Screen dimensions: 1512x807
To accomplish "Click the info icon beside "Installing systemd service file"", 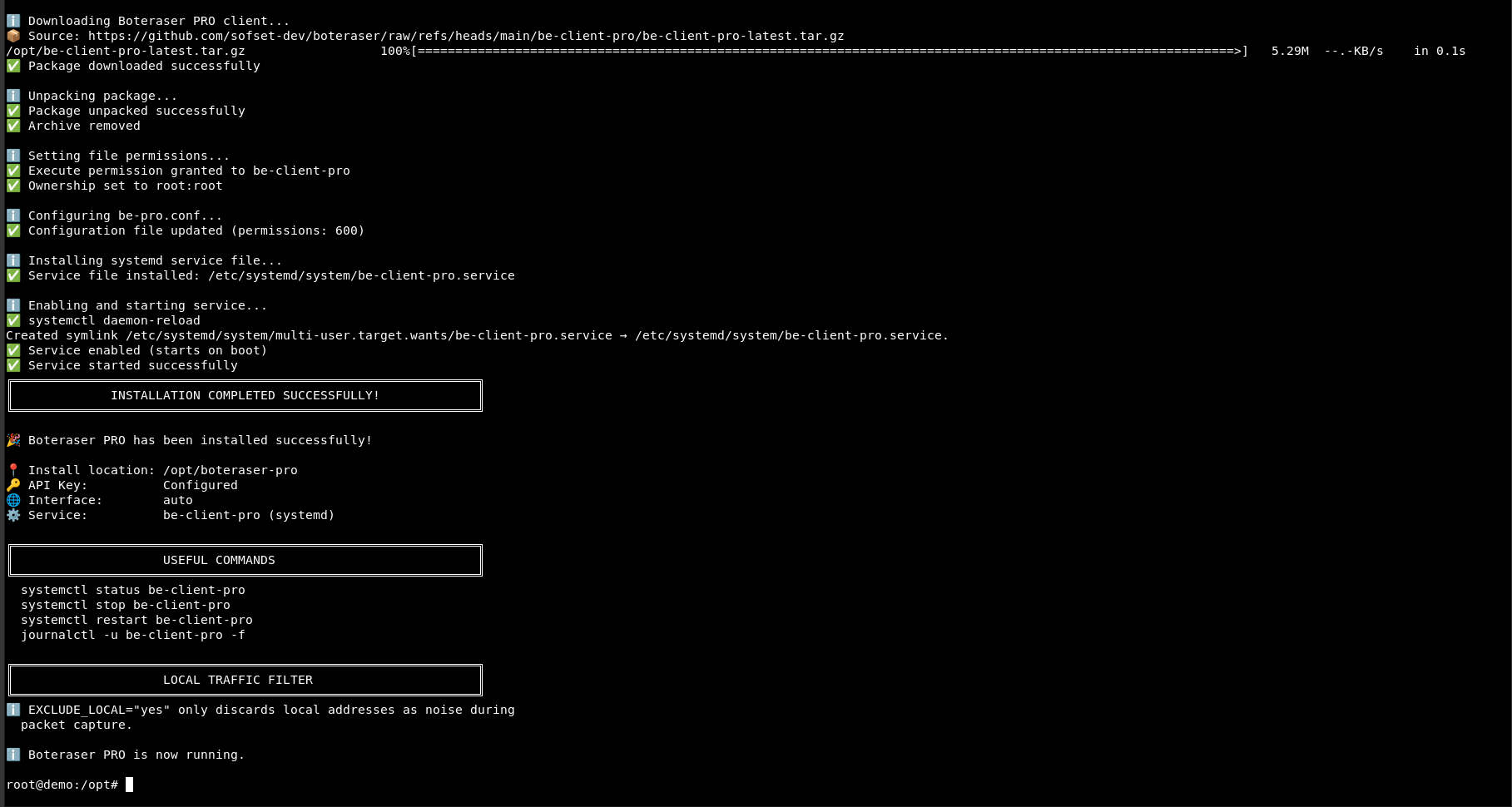I will (x=13, y=260).
